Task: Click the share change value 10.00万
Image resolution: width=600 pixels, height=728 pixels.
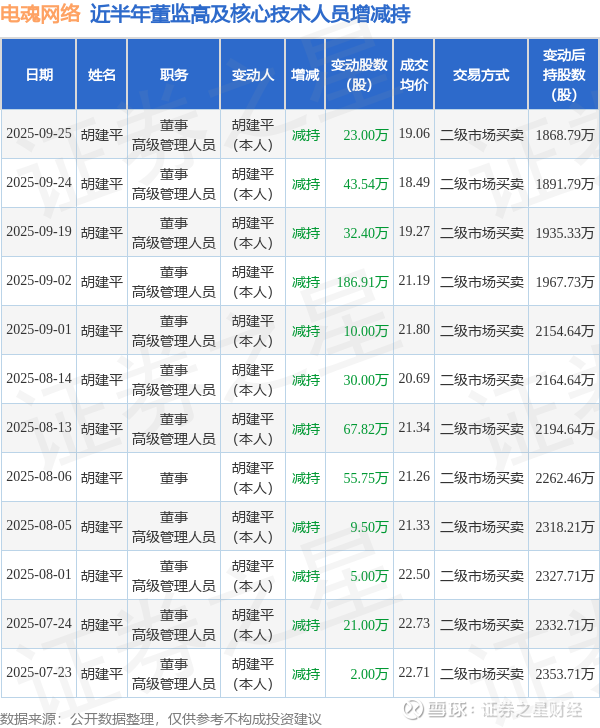Action: pyautogui.click(x=365, y=331)
